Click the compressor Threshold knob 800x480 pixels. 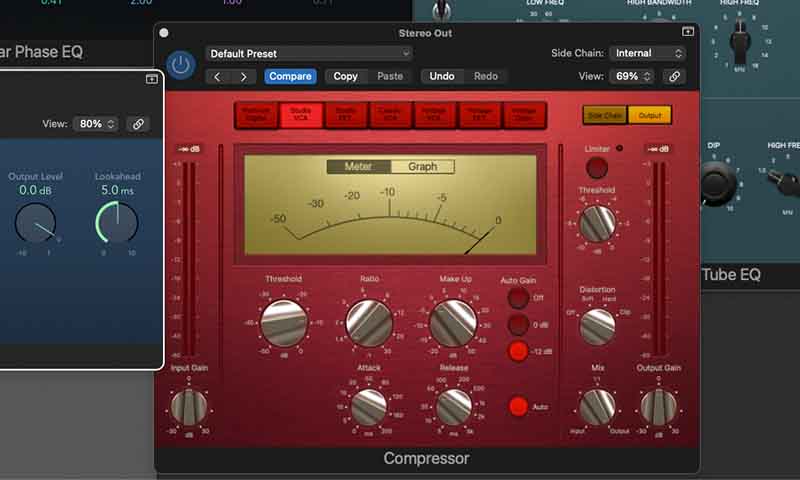tap(284, 323)
